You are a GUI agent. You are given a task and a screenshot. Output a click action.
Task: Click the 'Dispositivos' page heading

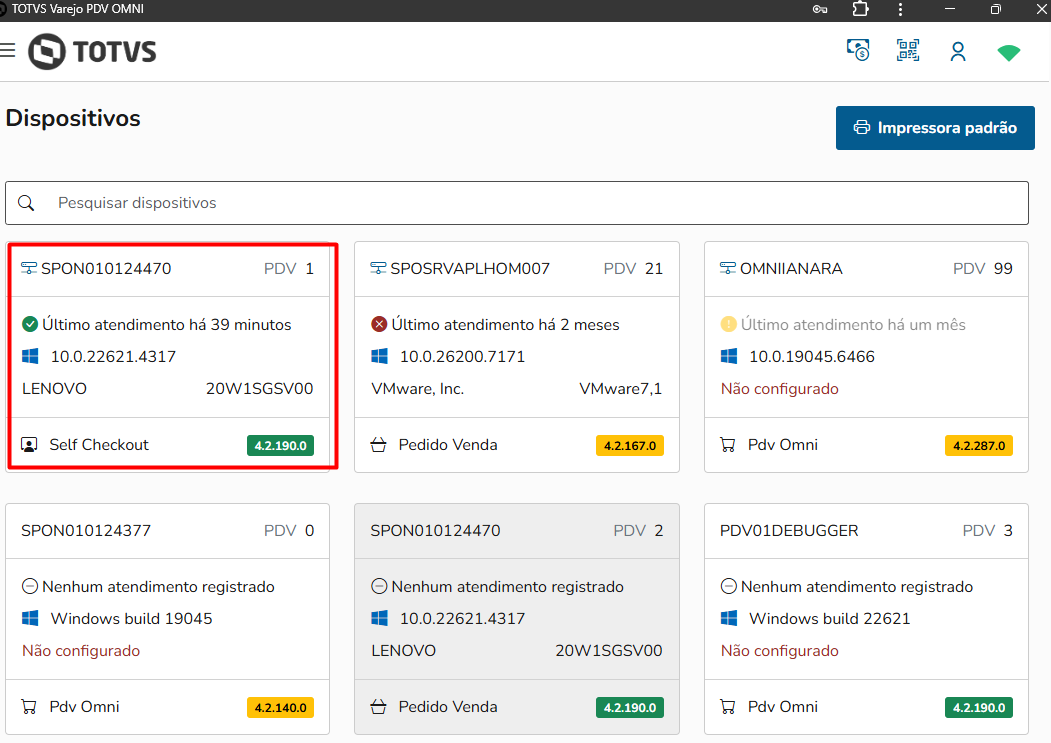point(73,118)
